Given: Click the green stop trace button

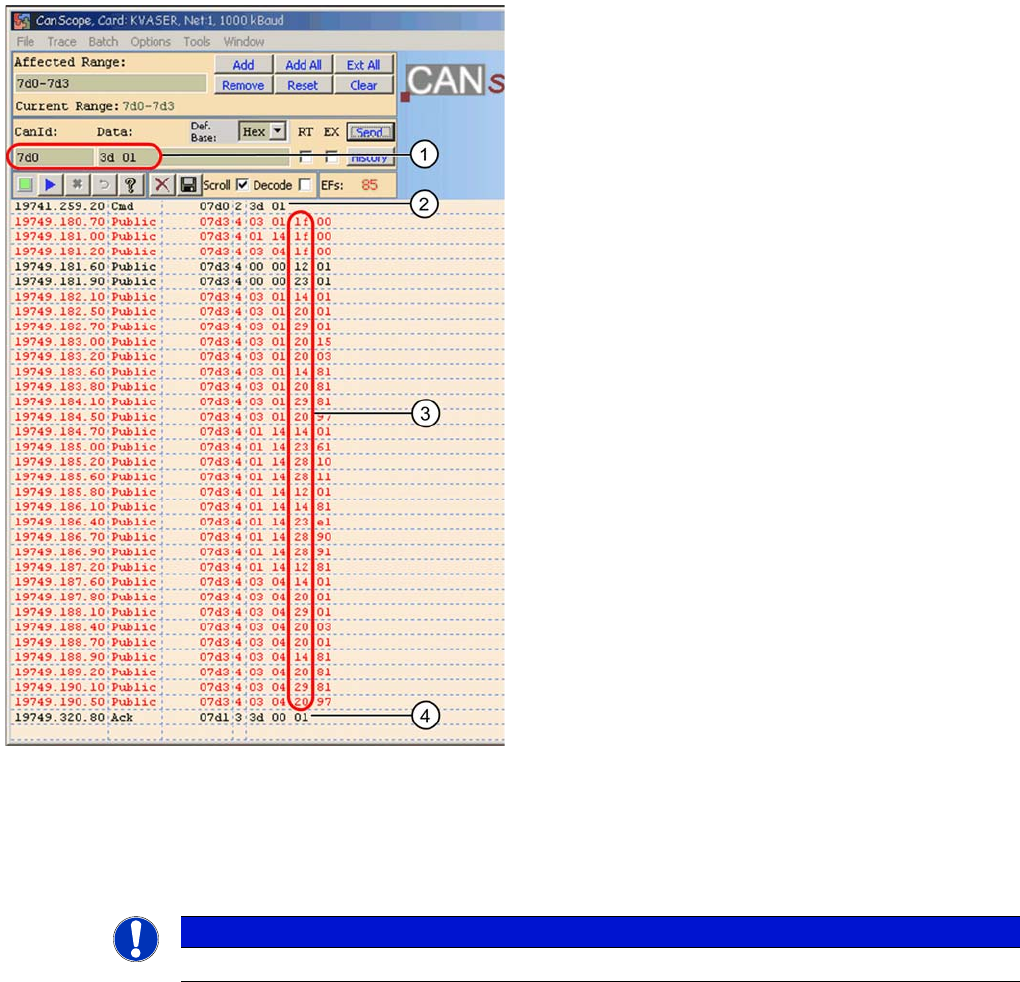Looking at the screenshot, I should click(x=25, y=185).
